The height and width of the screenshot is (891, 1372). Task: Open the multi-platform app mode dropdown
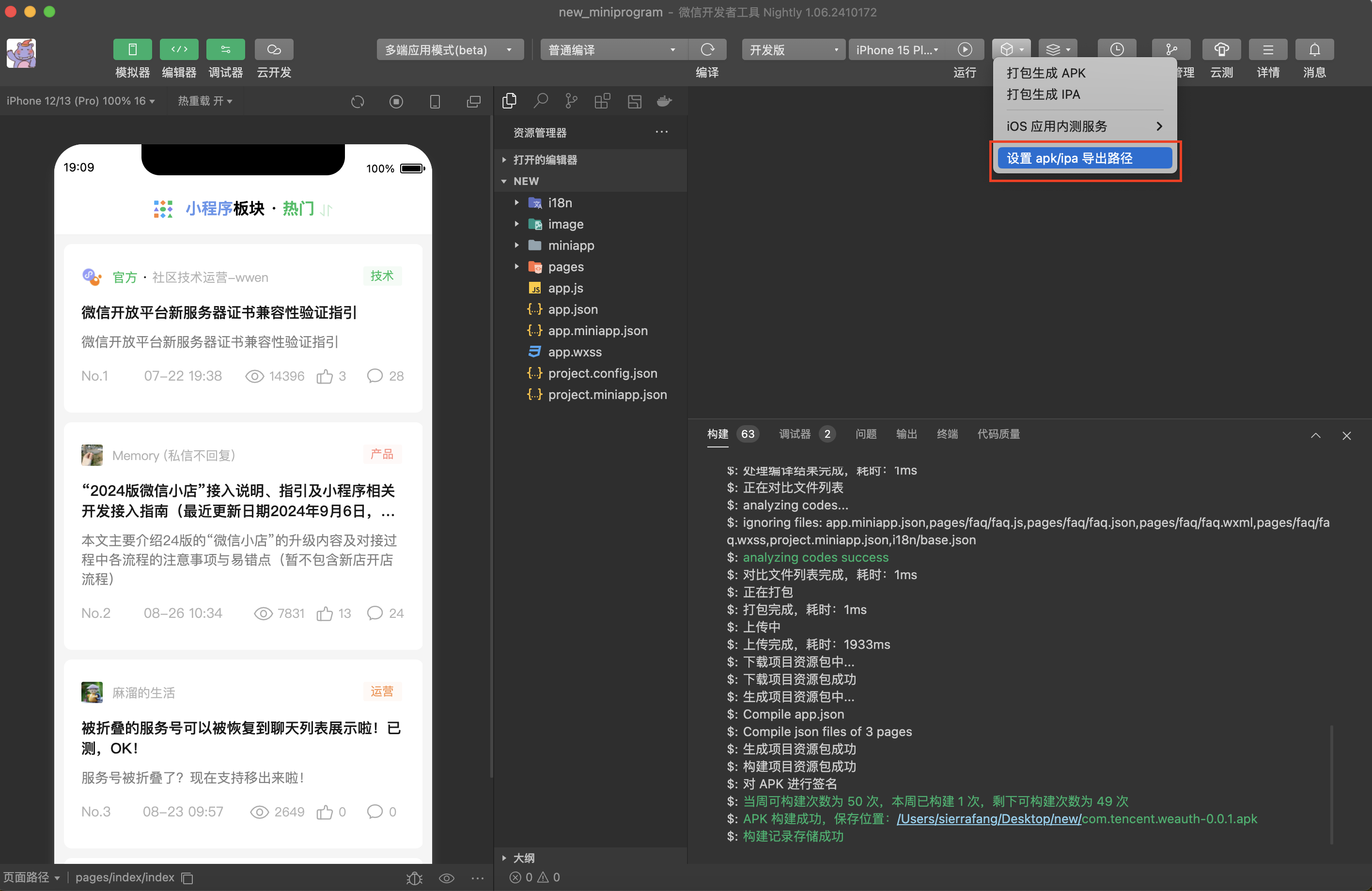(x=450, y=49)
